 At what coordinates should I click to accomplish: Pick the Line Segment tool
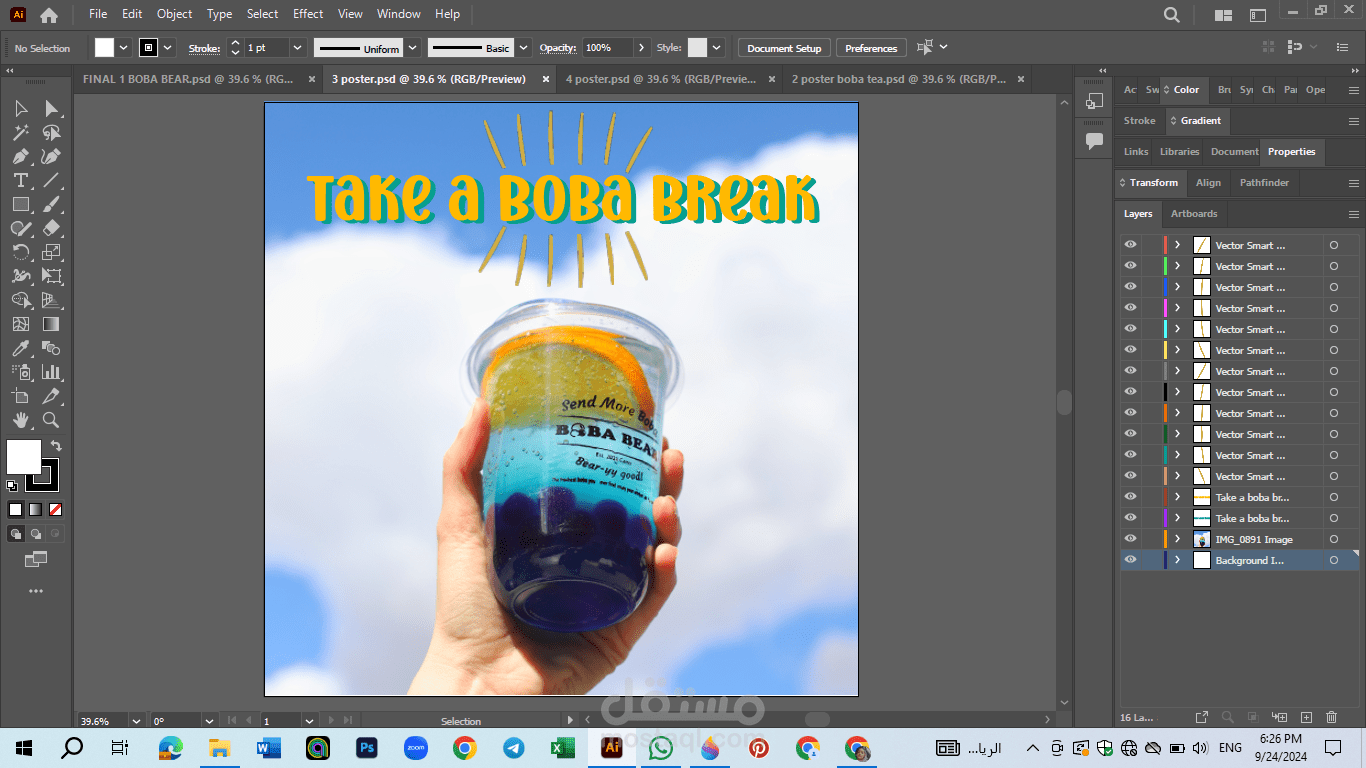pyautogui.click(x=52, y=180)
